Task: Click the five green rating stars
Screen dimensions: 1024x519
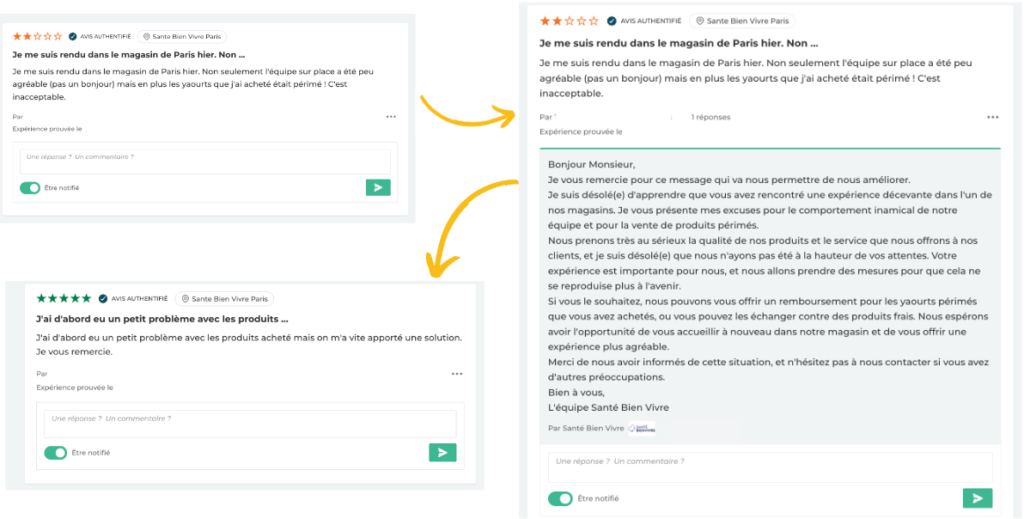Action: click(x=64, y=298)
